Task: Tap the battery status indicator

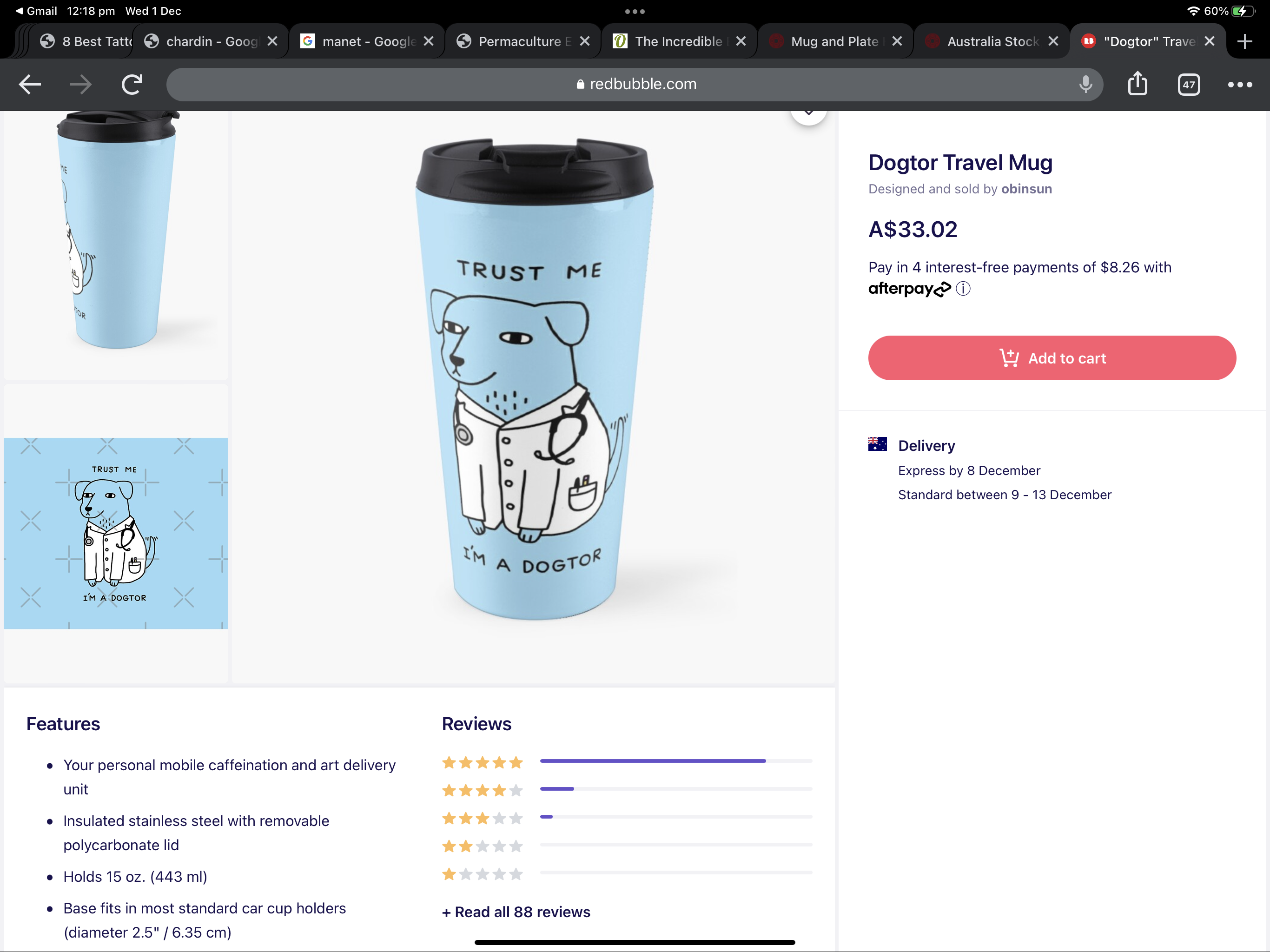Action: (1243, 11)
